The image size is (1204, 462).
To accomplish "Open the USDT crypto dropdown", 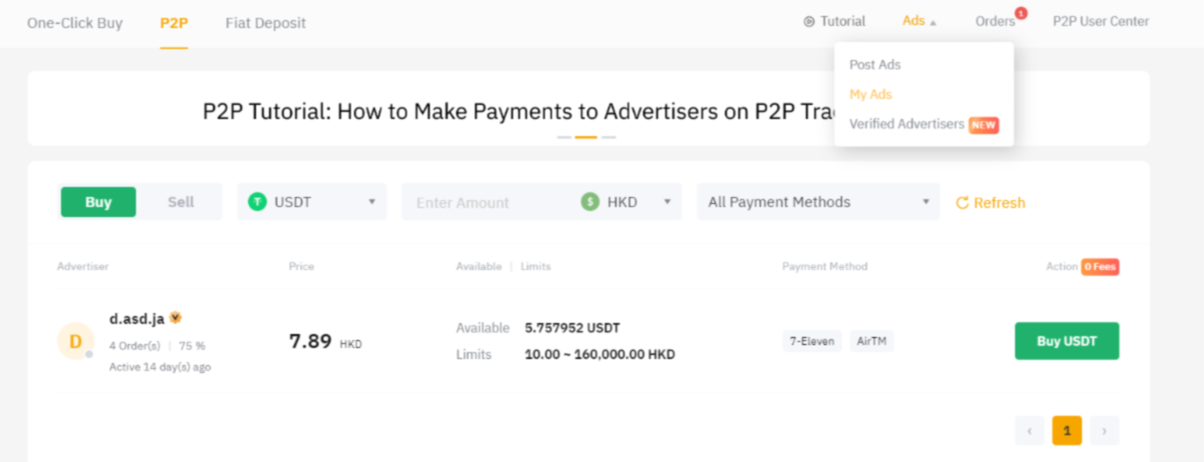I will (312, 202).
